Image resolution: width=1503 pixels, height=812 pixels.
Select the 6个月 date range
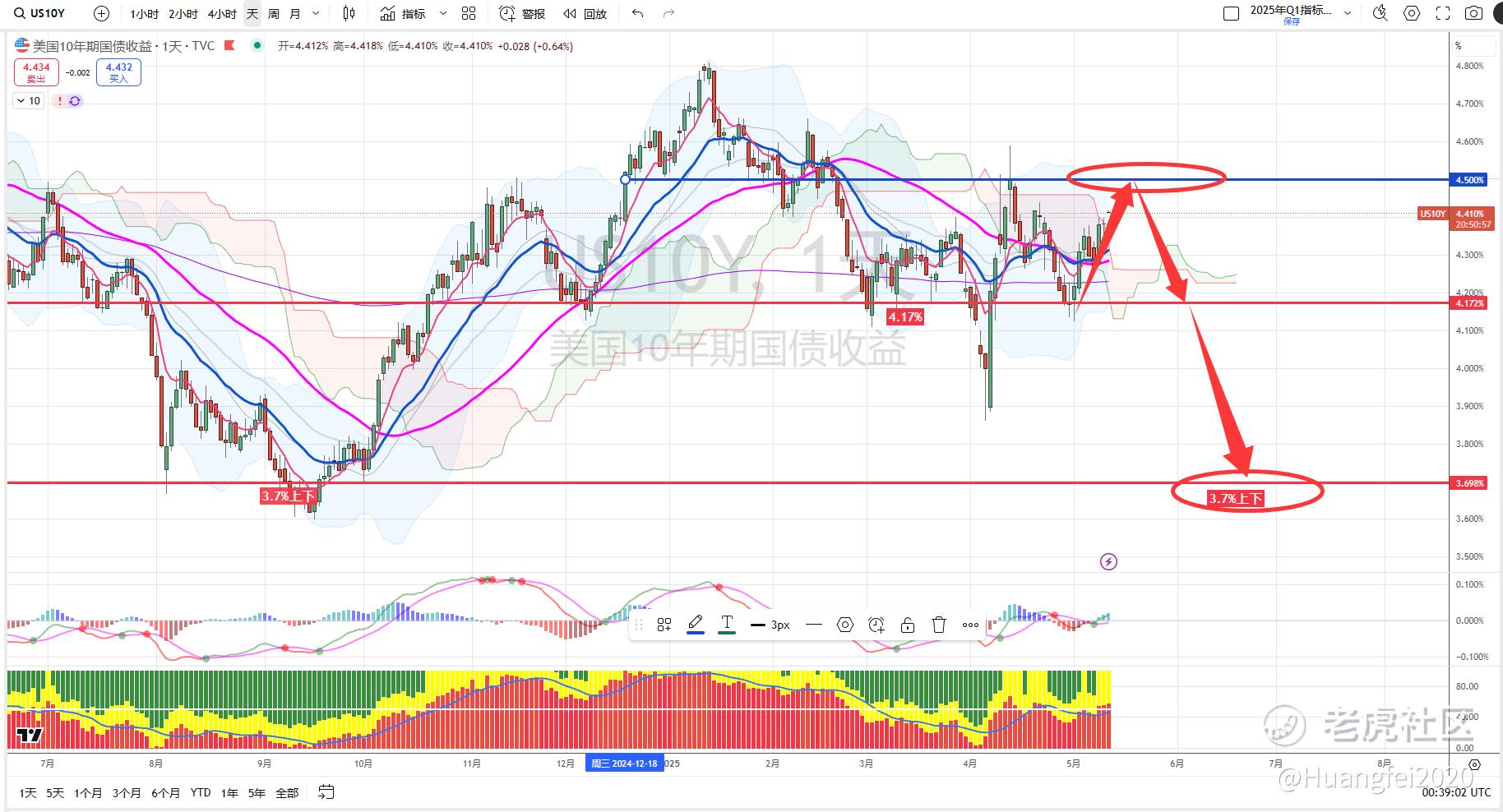(166, 793)
